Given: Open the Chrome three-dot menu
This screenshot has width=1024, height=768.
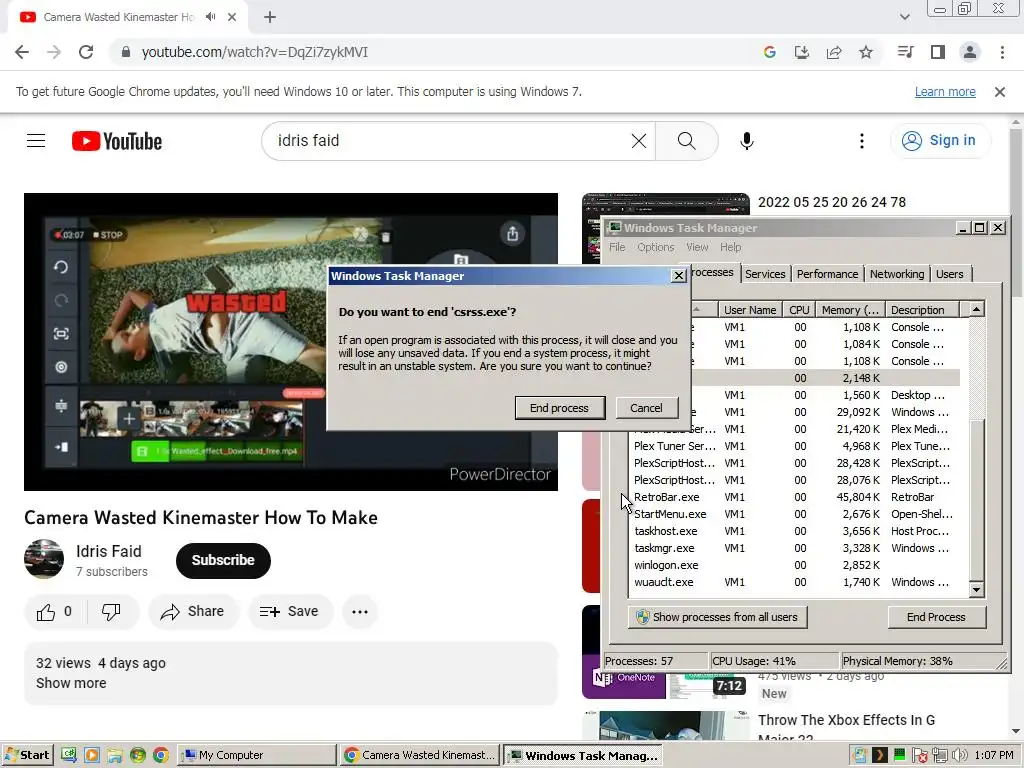Looking at the screenshot, I should point(1002,52).
